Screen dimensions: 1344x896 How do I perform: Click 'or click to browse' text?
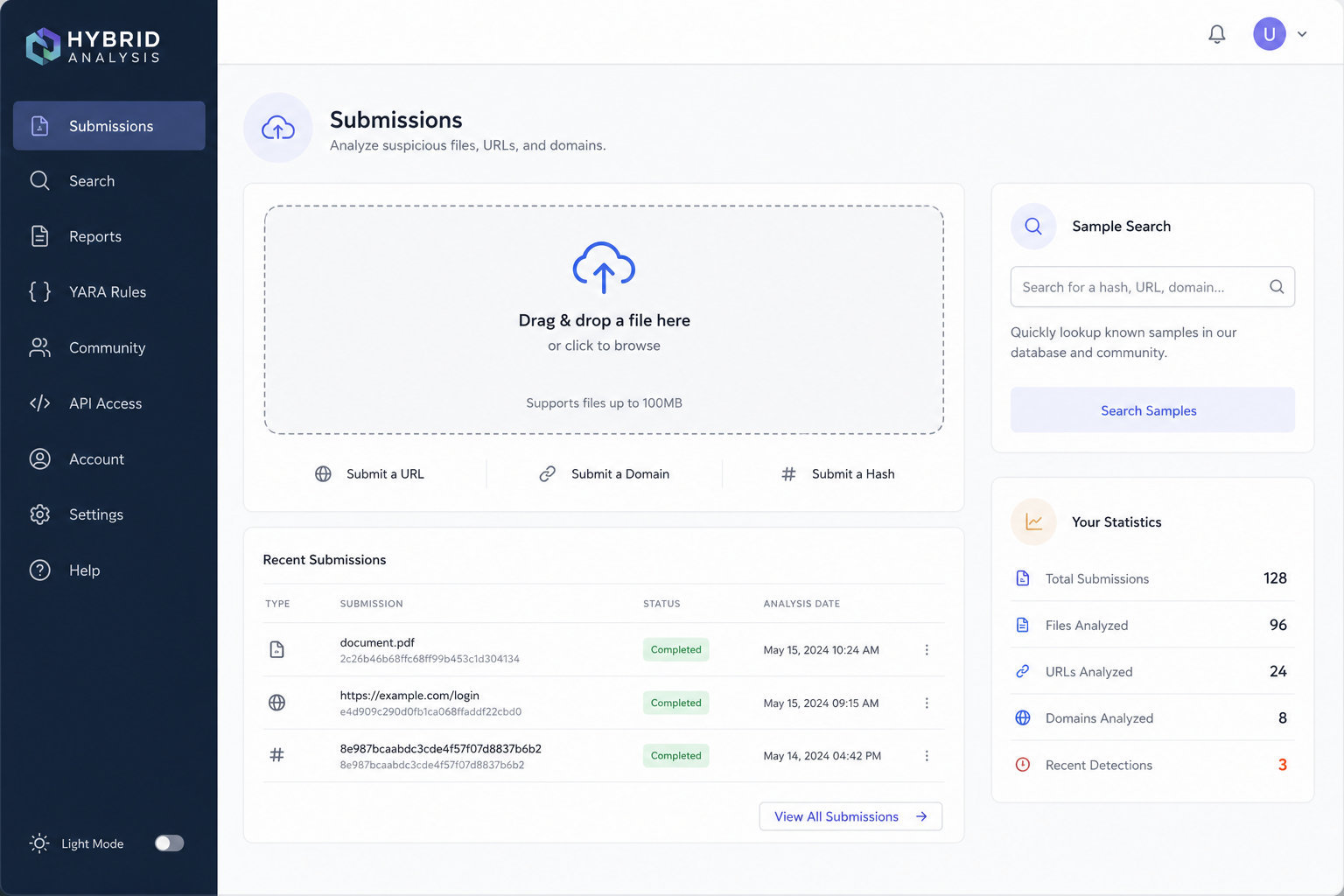click(x=604, y=346)
